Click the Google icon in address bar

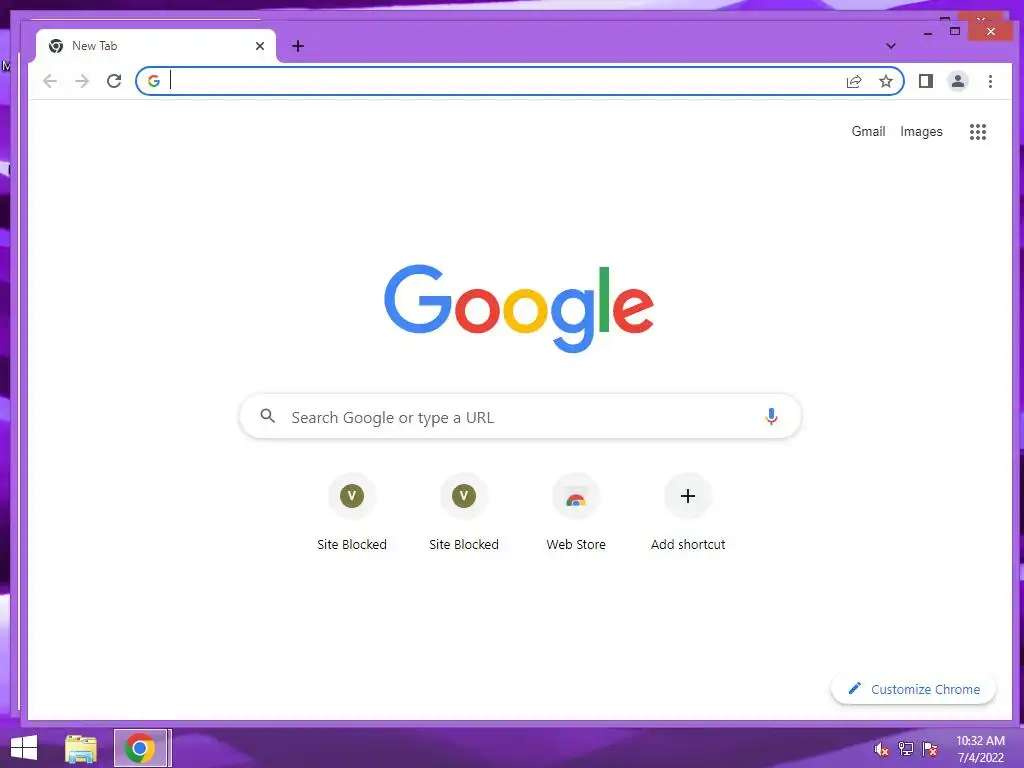coord(153,81)
